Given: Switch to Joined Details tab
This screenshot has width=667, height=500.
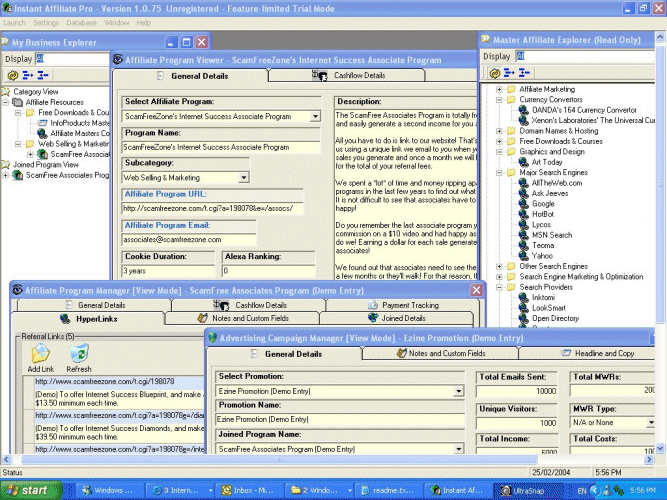Looking at the screenshot, I should pos(396,318).
